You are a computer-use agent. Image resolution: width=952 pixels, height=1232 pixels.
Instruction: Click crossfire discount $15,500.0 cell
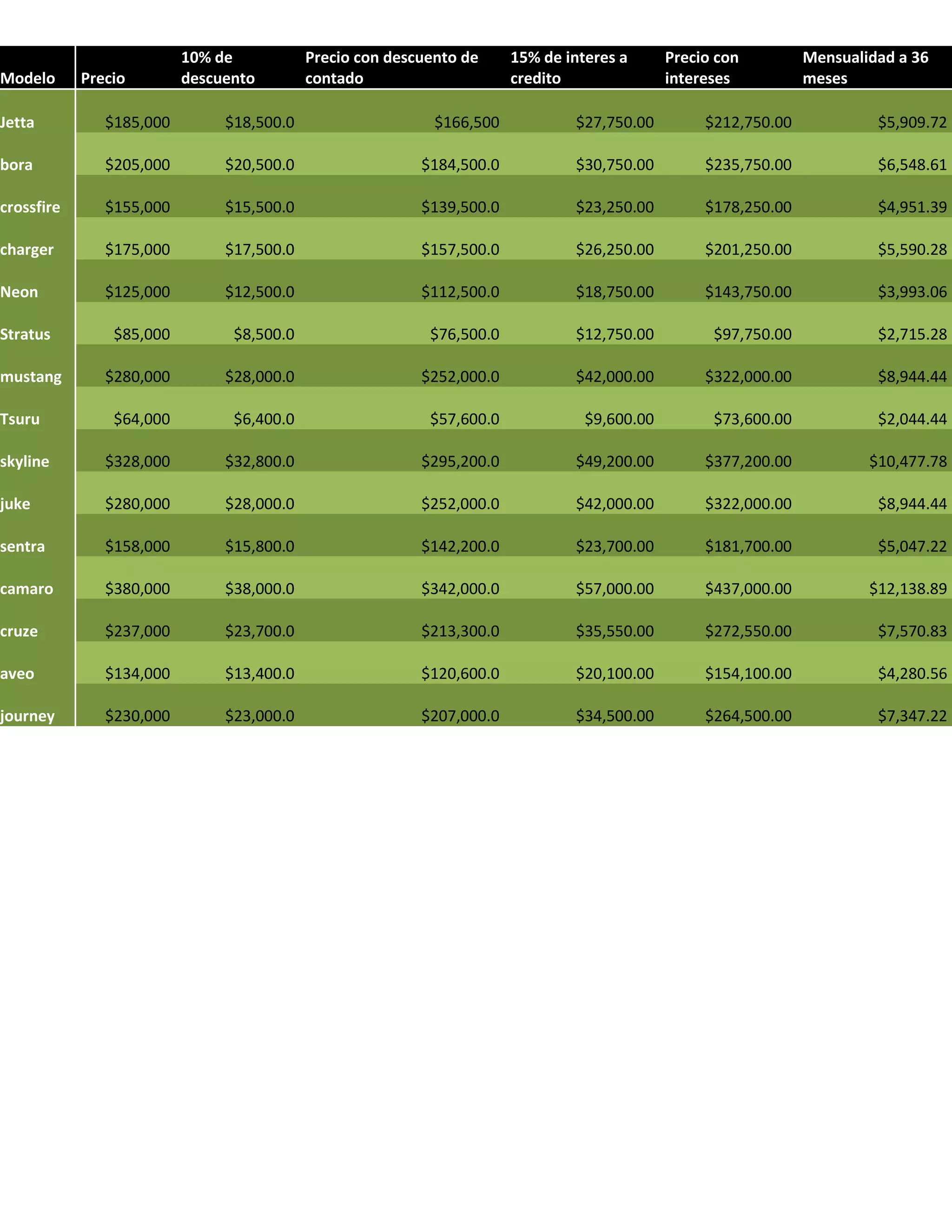pyautogui.click(x=259, y=207)
